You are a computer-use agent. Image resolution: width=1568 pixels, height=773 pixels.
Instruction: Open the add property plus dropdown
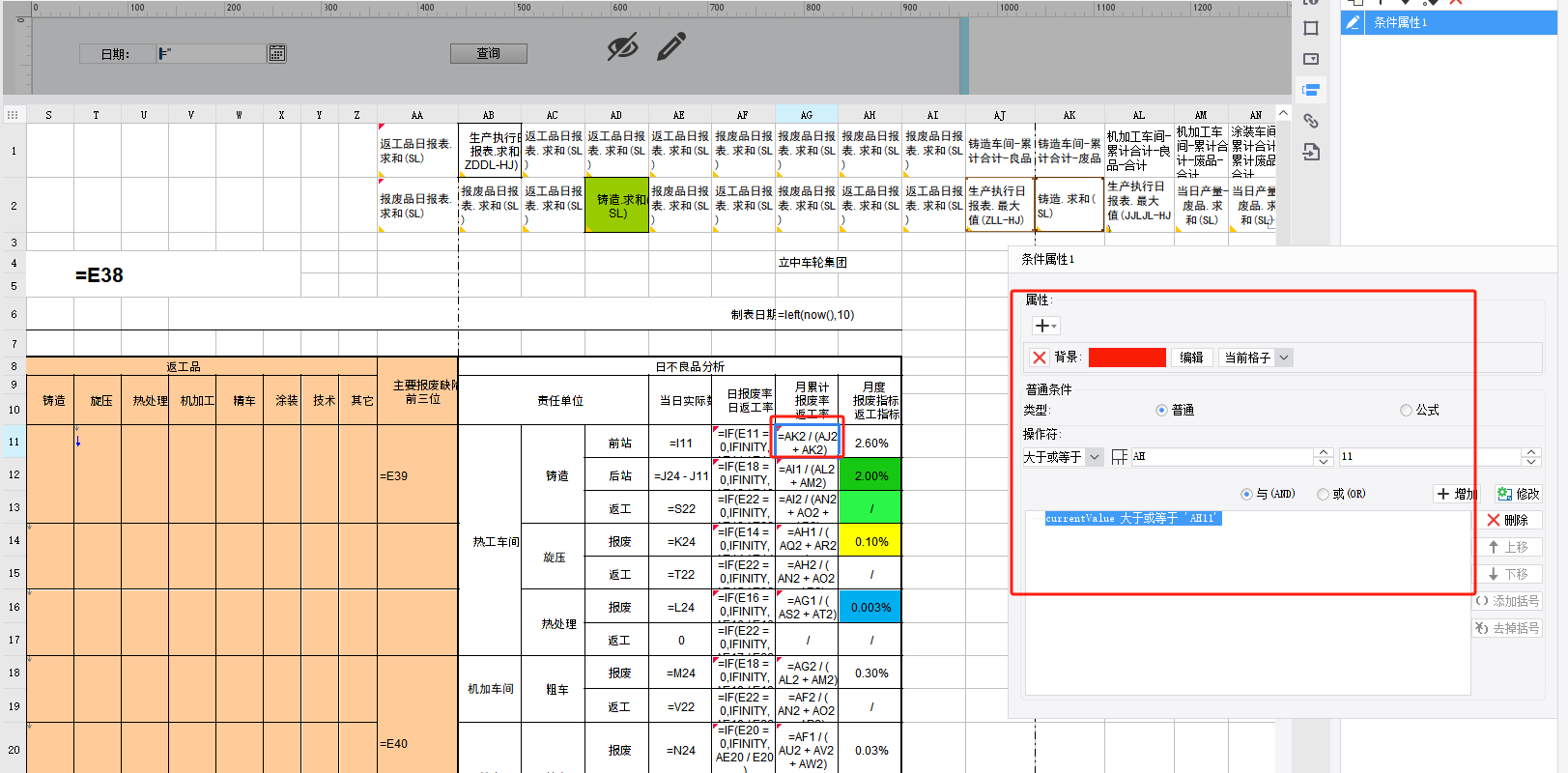pos(1045,326)
